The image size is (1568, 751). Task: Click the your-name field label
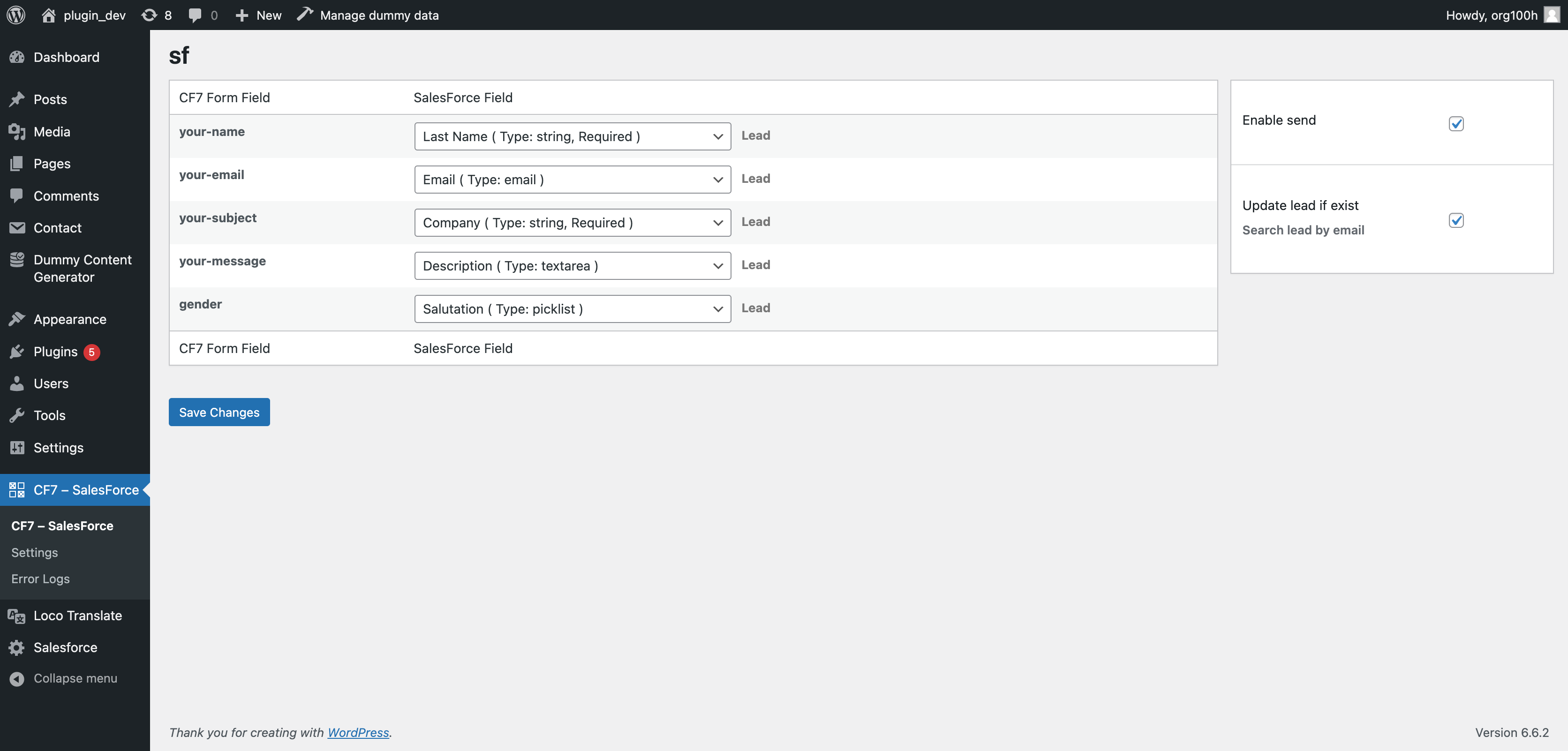212,131
